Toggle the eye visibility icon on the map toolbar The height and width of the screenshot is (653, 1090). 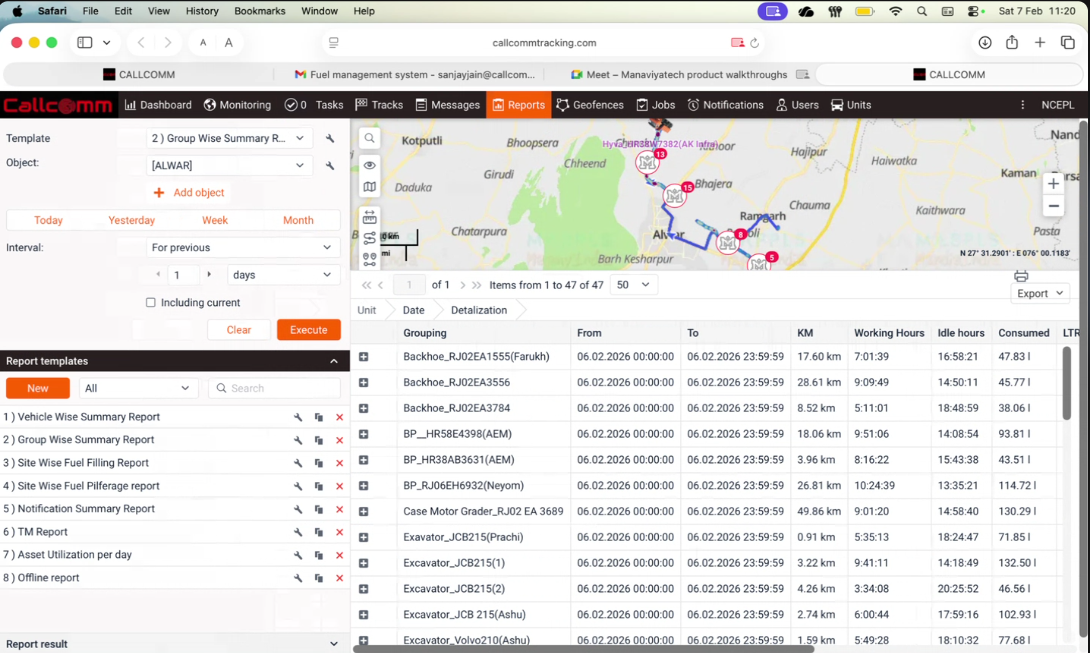369,165
